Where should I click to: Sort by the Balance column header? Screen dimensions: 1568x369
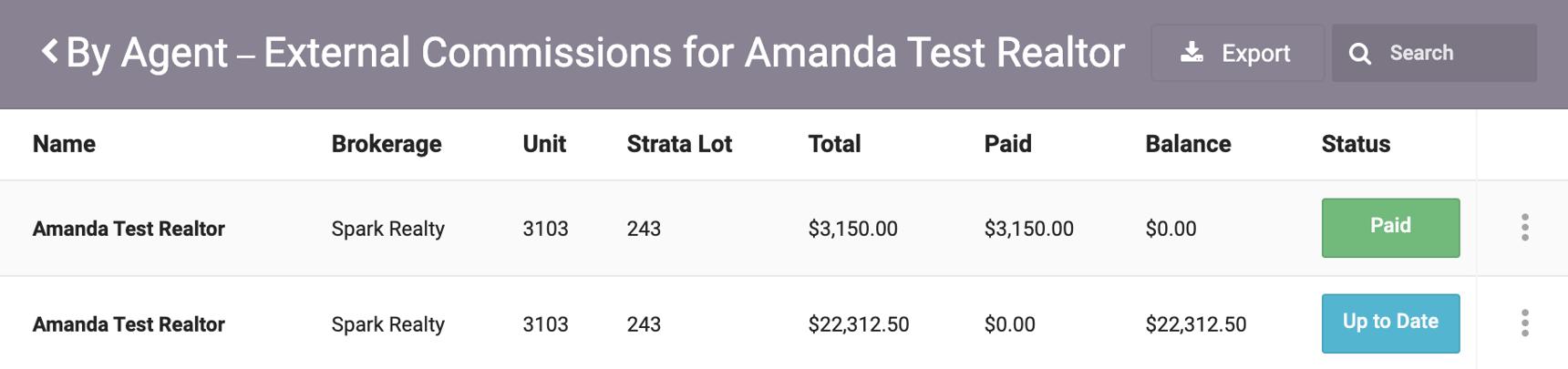pos(1188,144)
